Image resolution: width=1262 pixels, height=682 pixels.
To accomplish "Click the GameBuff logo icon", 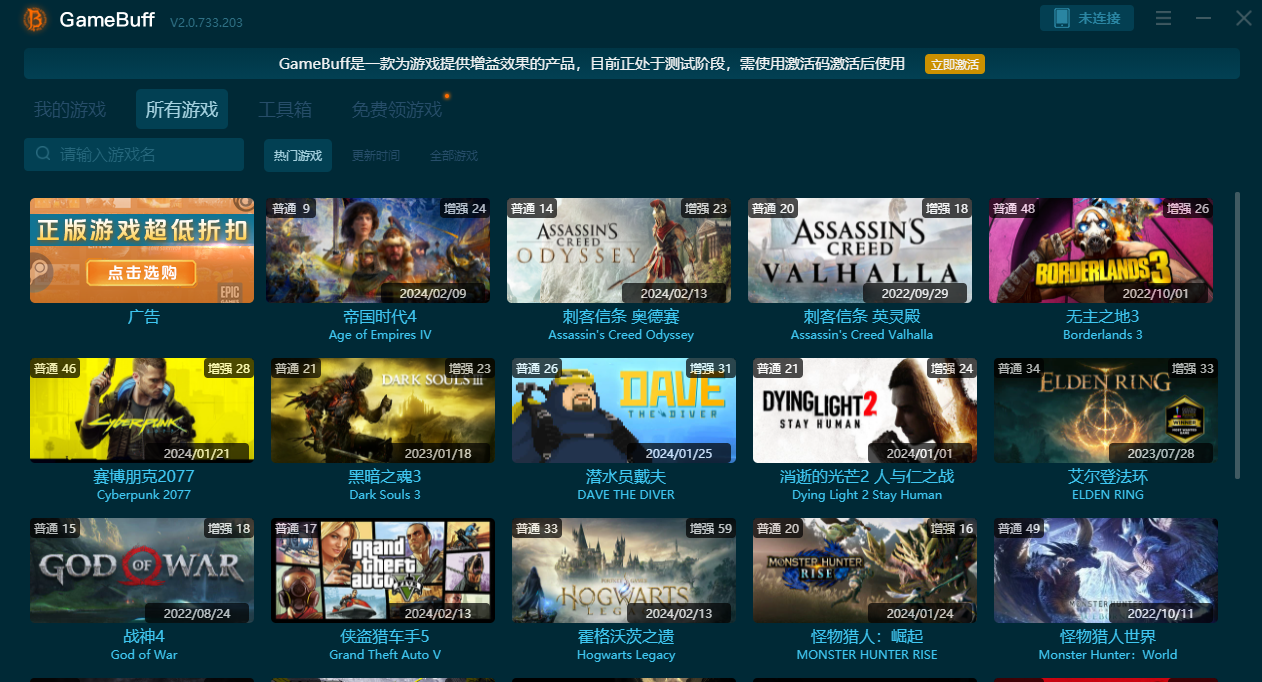I will [x=35, y=19].
